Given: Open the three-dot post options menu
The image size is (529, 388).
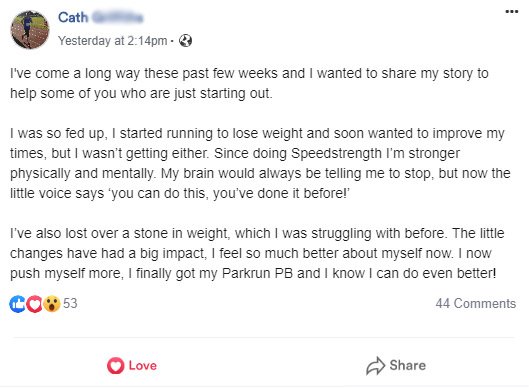Looking at the screenshot, I should (511, 12).
